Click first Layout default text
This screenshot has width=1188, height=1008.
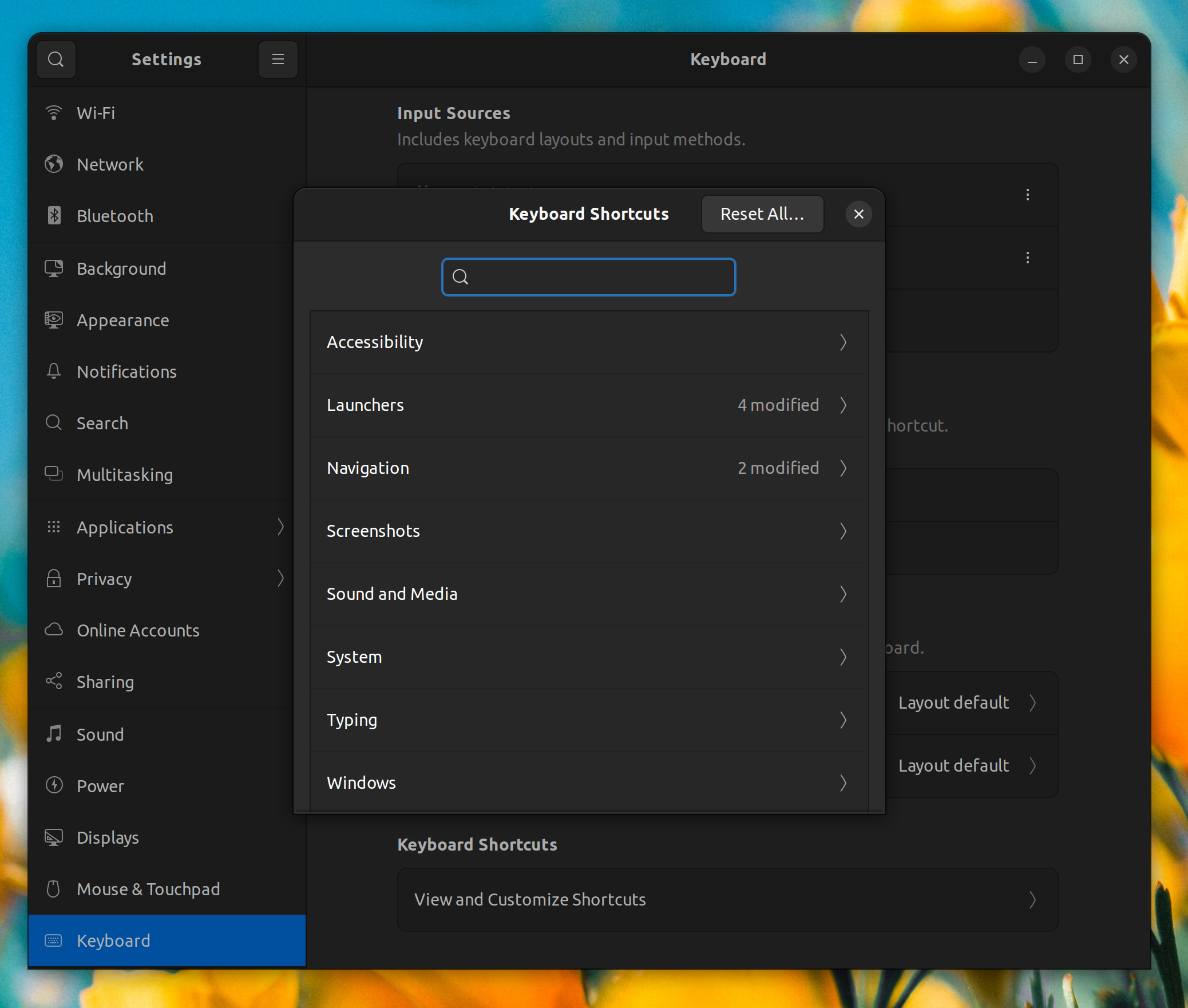tap(953, 703)
